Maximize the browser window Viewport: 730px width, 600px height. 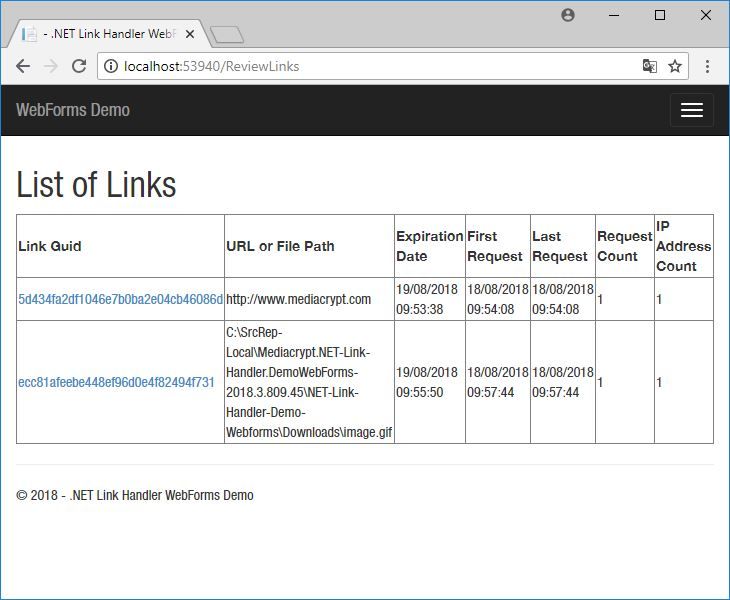click(660, 15)
